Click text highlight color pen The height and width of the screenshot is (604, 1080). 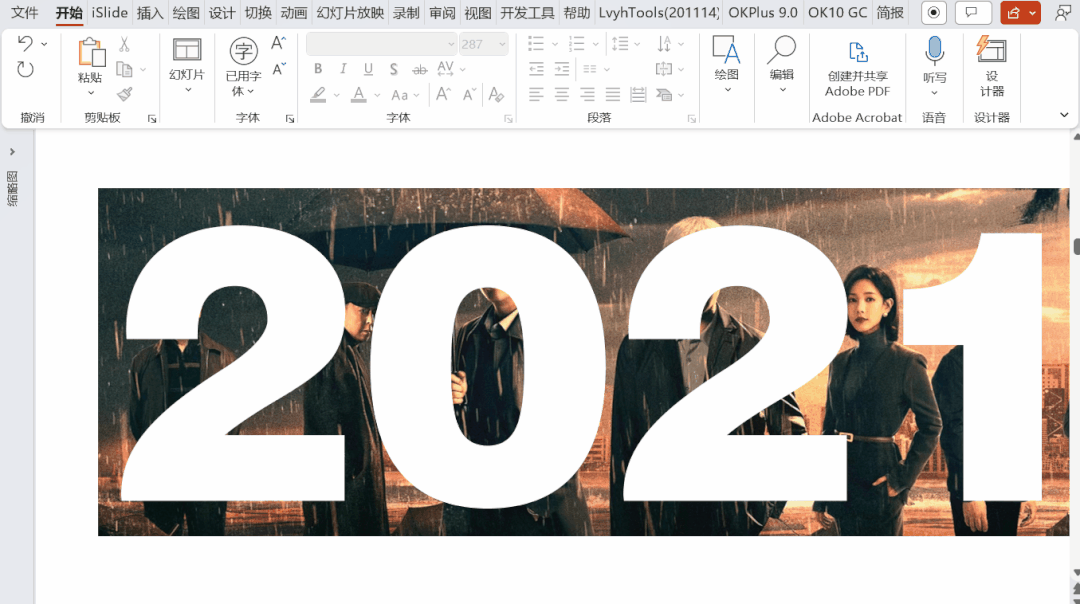(x=318, y=95)
